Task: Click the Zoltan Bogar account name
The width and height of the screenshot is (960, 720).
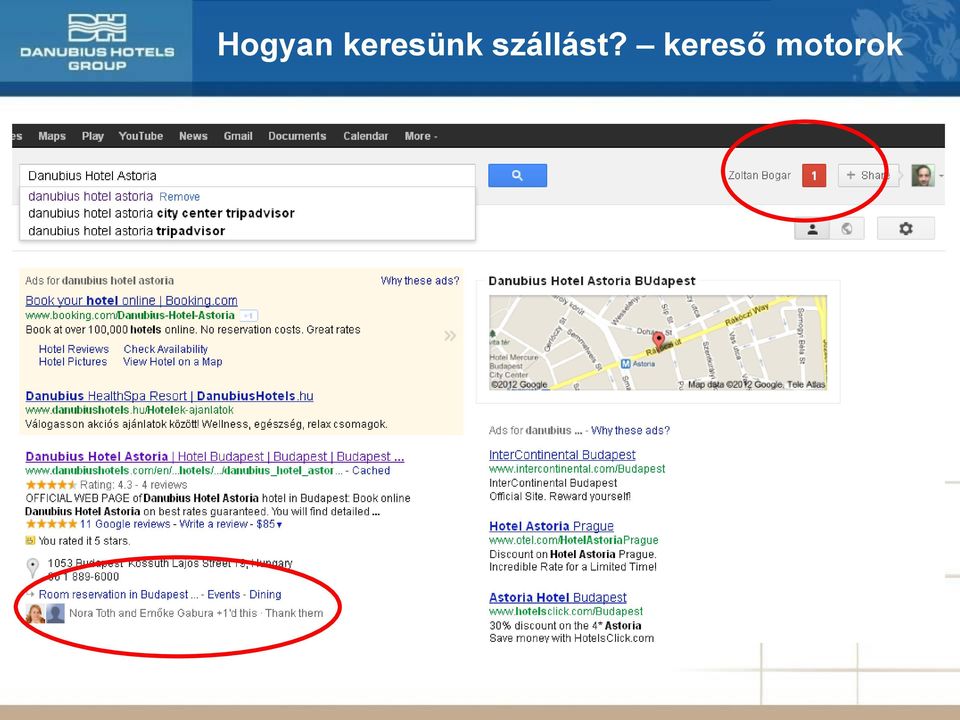Action: point(759,176)
